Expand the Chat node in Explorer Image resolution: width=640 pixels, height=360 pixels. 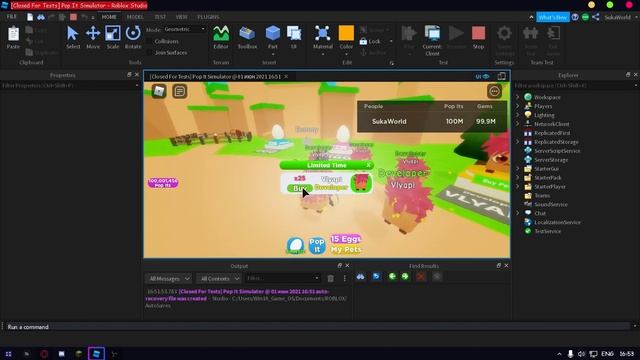(x=518, y=213)
